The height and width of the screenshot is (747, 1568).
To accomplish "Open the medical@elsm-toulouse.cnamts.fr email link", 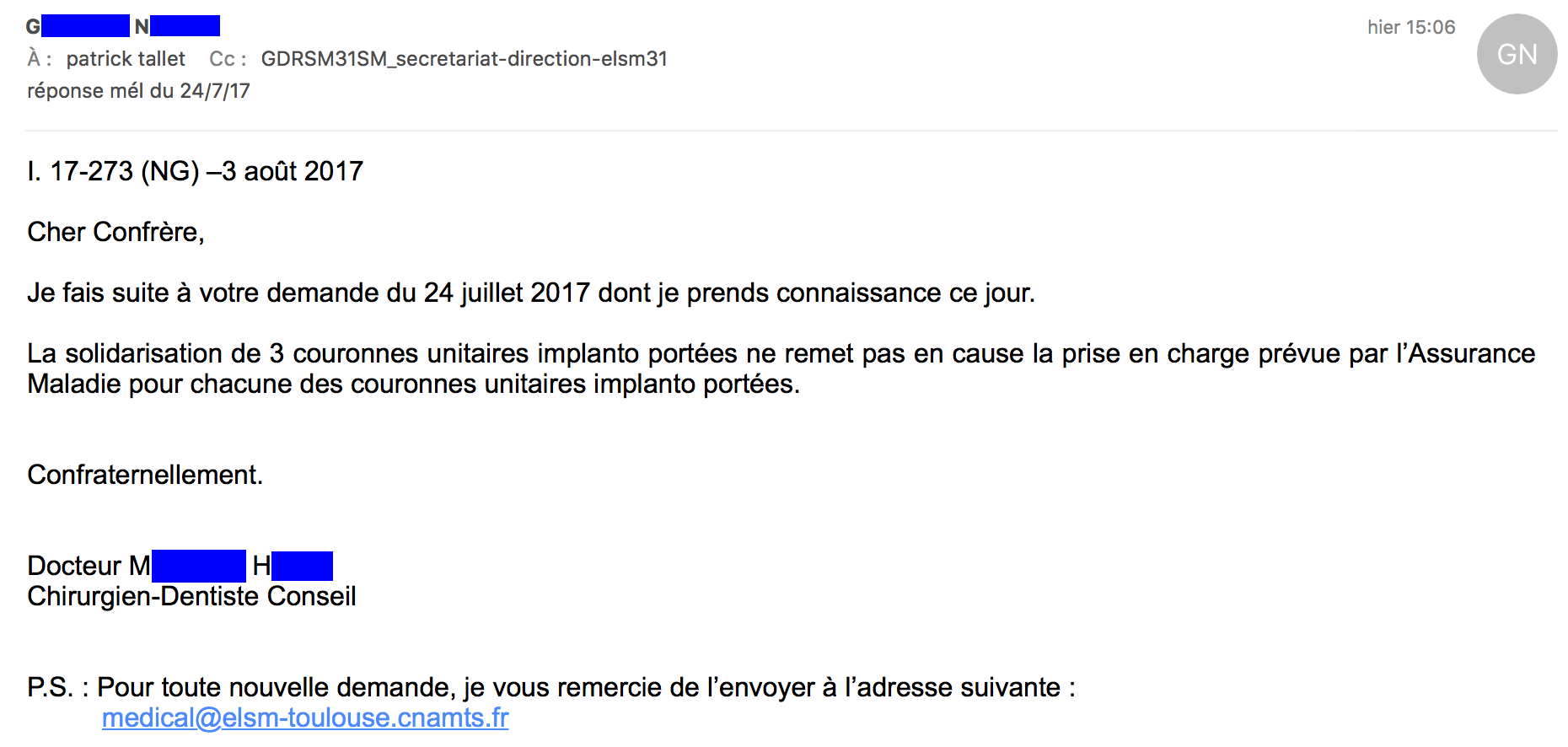I will pyautogui.click(x=305, y=717).
